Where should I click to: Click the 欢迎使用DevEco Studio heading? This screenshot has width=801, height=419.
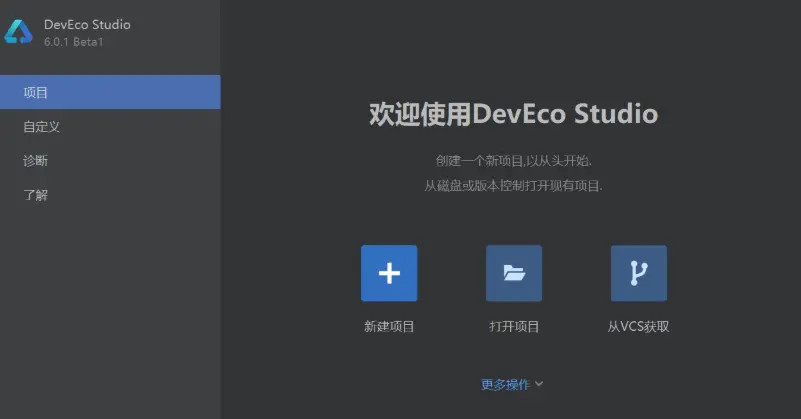point(513,113)
